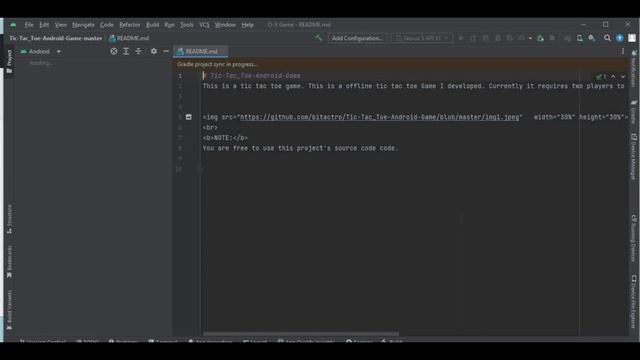Open the Navigate menu
This screenshot has height=360, width=640.
(x=83, y=25)
